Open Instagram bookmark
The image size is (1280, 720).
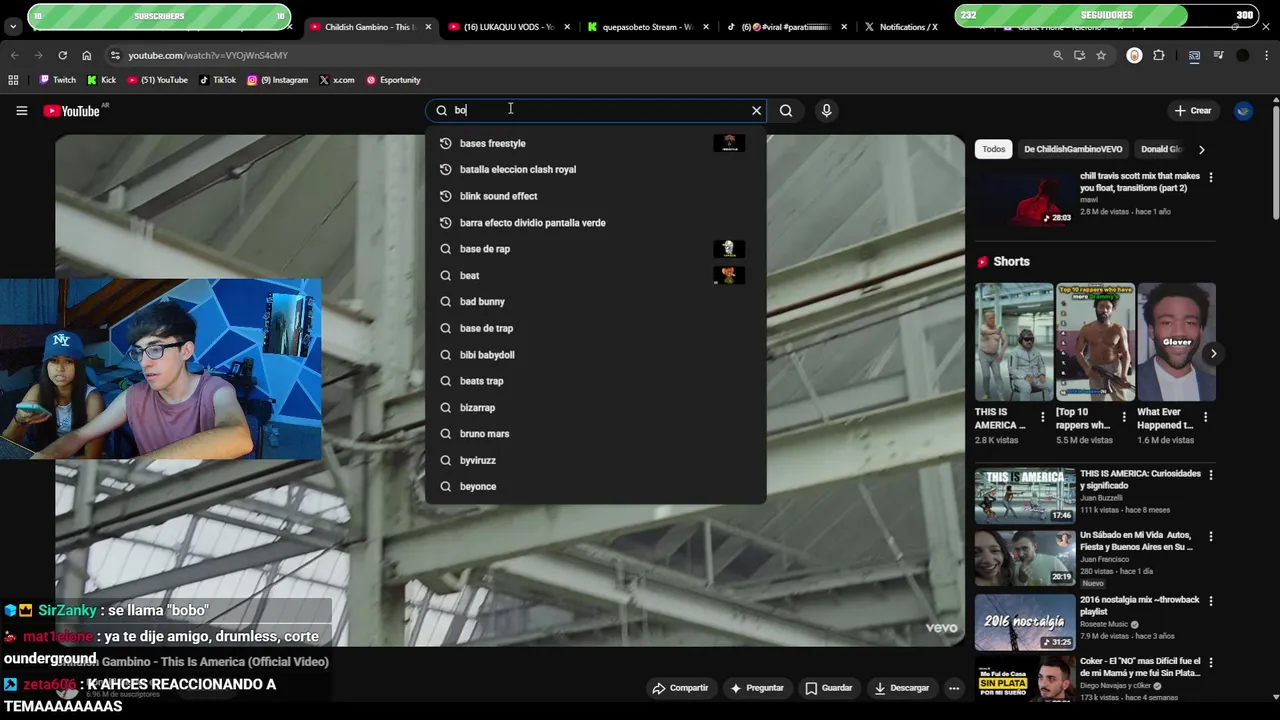tap(277, 80)
